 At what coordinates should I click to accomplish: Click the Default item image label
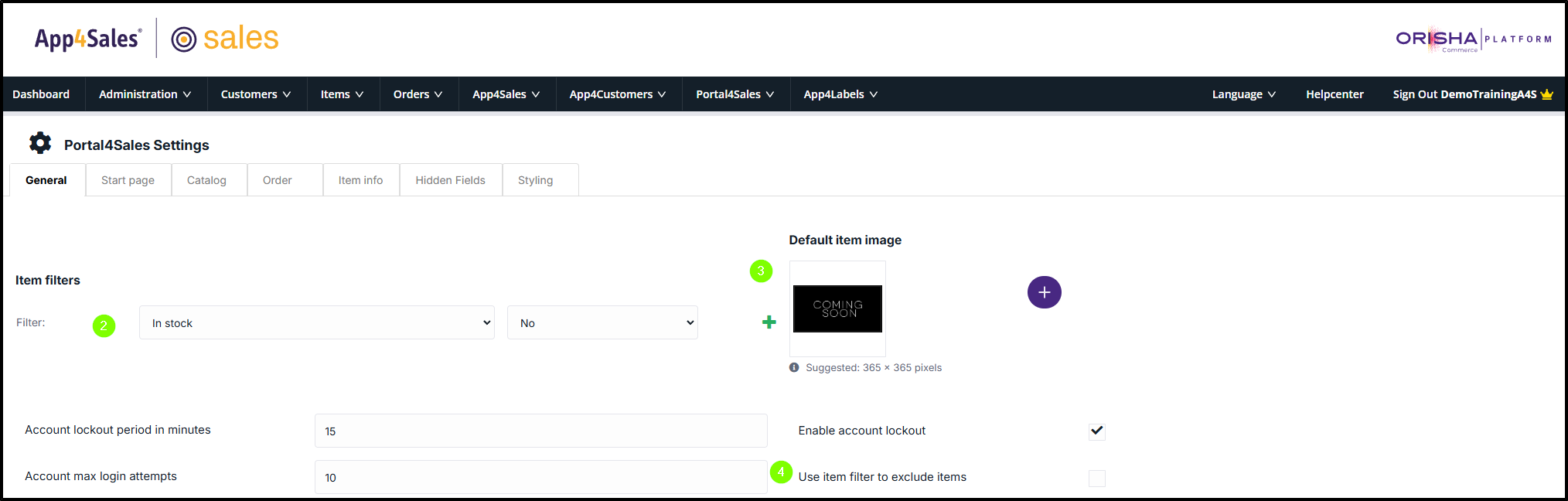(x=845, y=240)
